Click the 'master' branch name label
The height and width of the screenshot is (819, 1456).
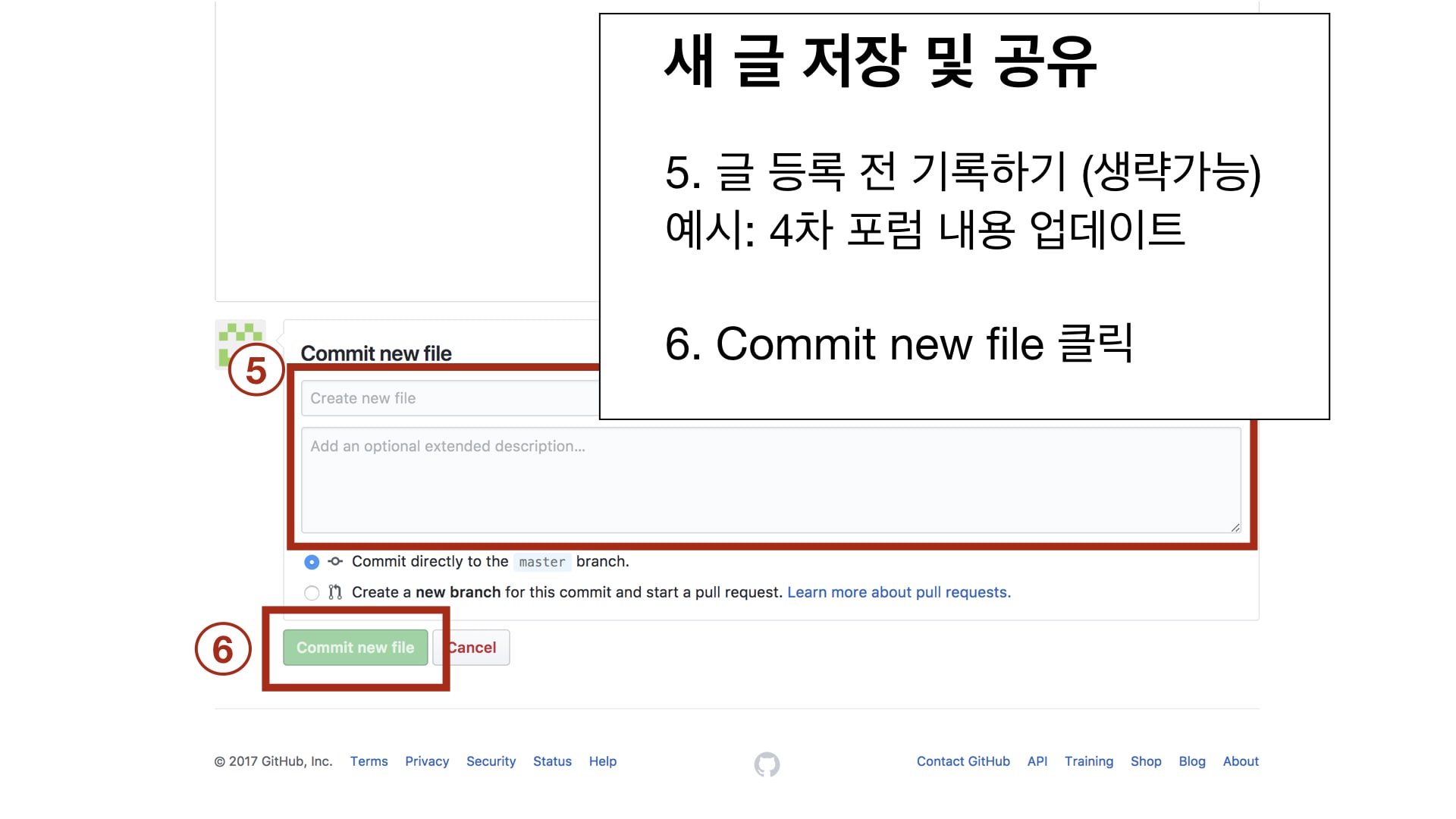[x=542, y=562]
